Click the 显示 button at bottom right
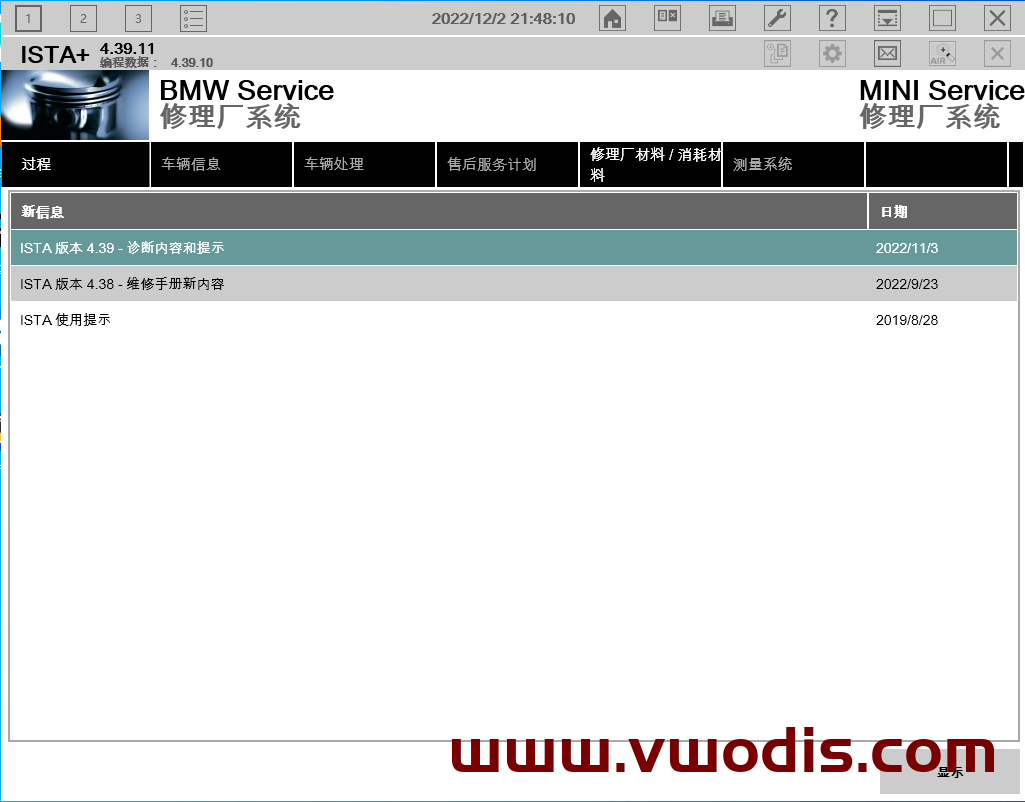The height and width of the screenshot is (802, 1025). click(x=948, y=772)
